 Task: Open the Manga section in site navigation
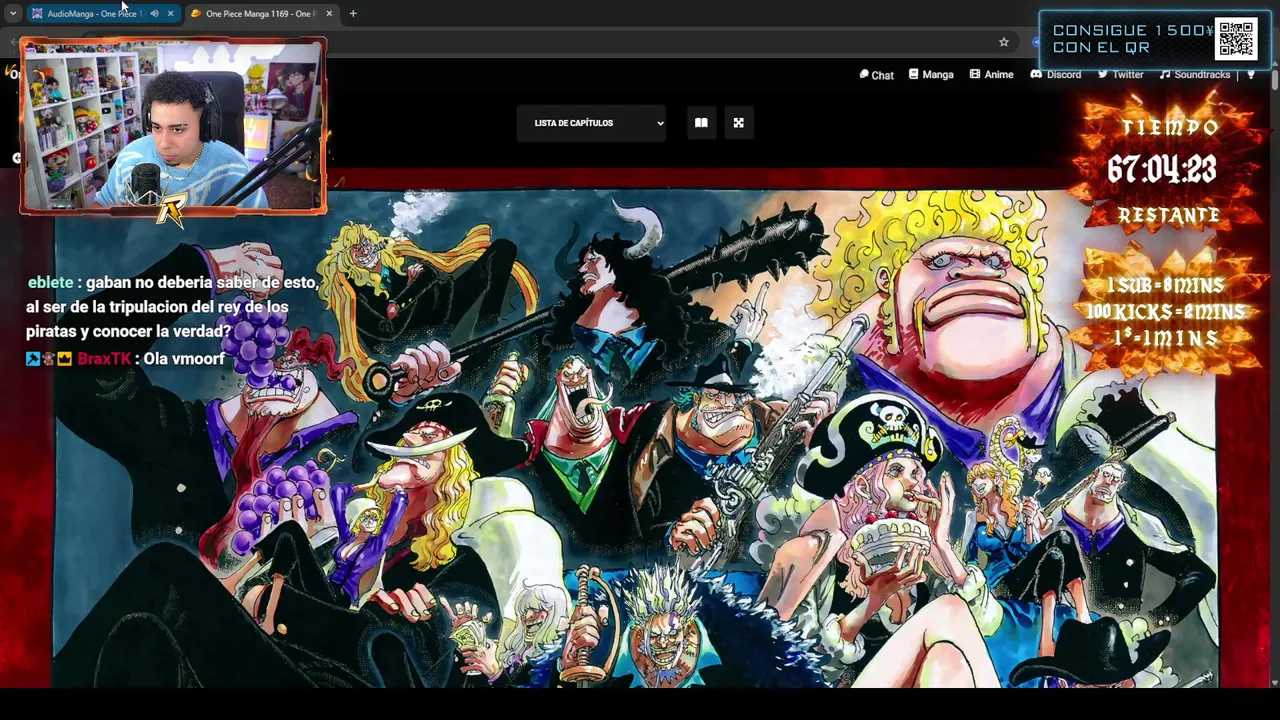click(931, 75)
